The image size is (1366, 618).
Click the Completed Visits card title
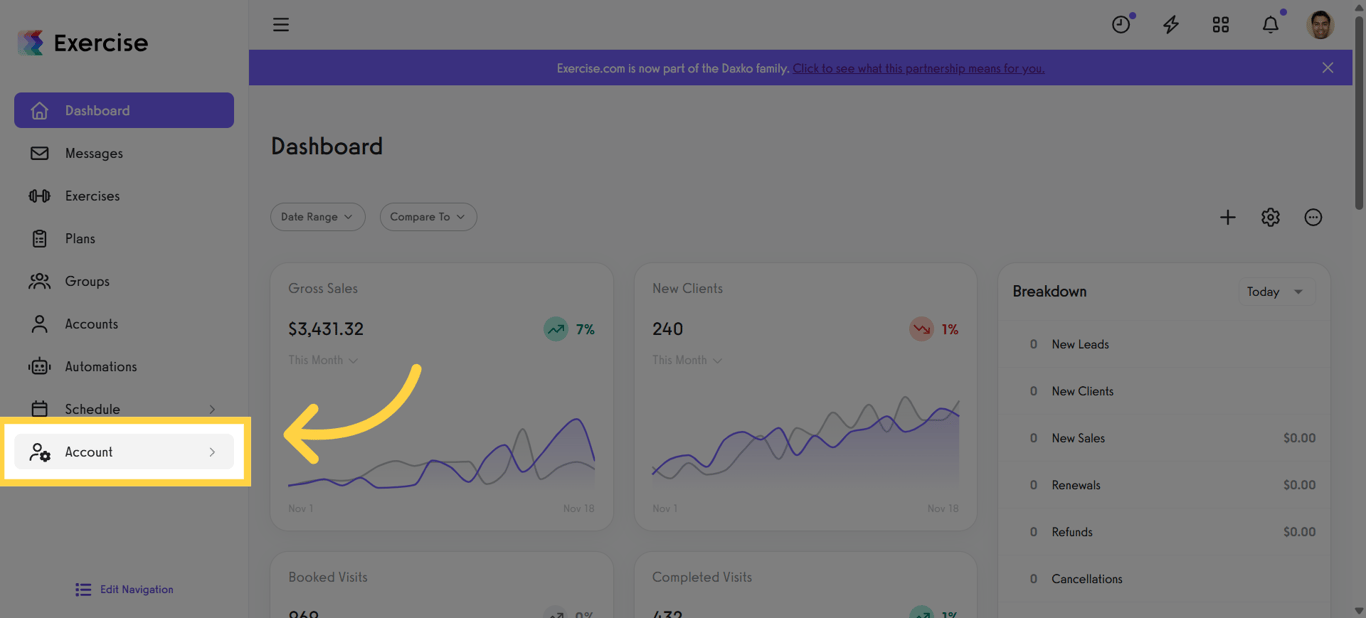click(702, 577)
